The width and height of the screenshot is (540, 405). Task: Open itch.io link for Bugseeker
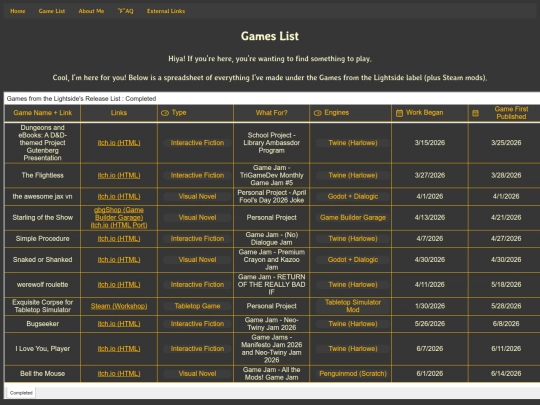tap(119, 324)
